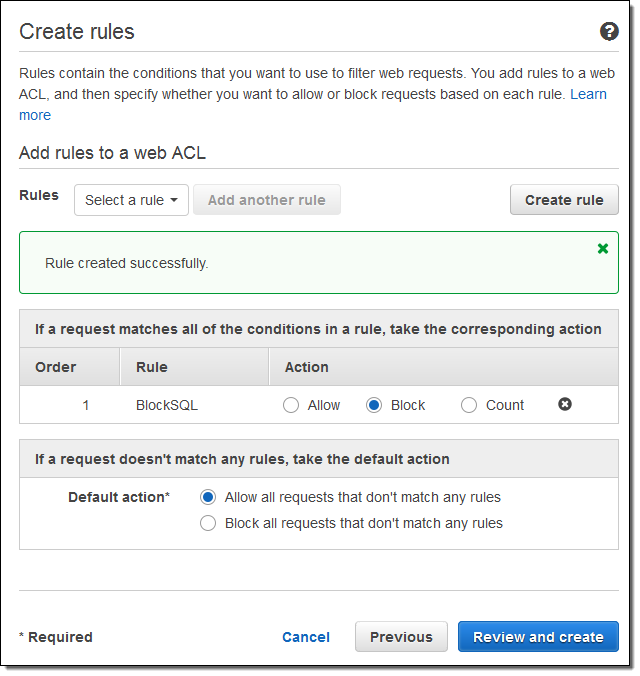Click the Order column header
640x676 pixels.
(56, 367)
